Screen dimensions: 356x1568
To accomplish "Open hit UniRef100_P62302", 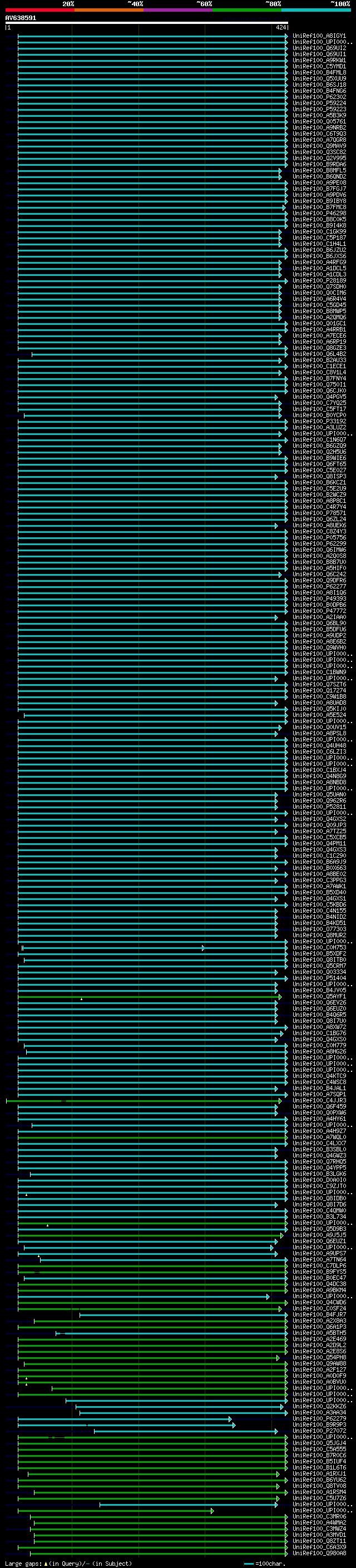I will pyautogui.click(x=319, y=97).
